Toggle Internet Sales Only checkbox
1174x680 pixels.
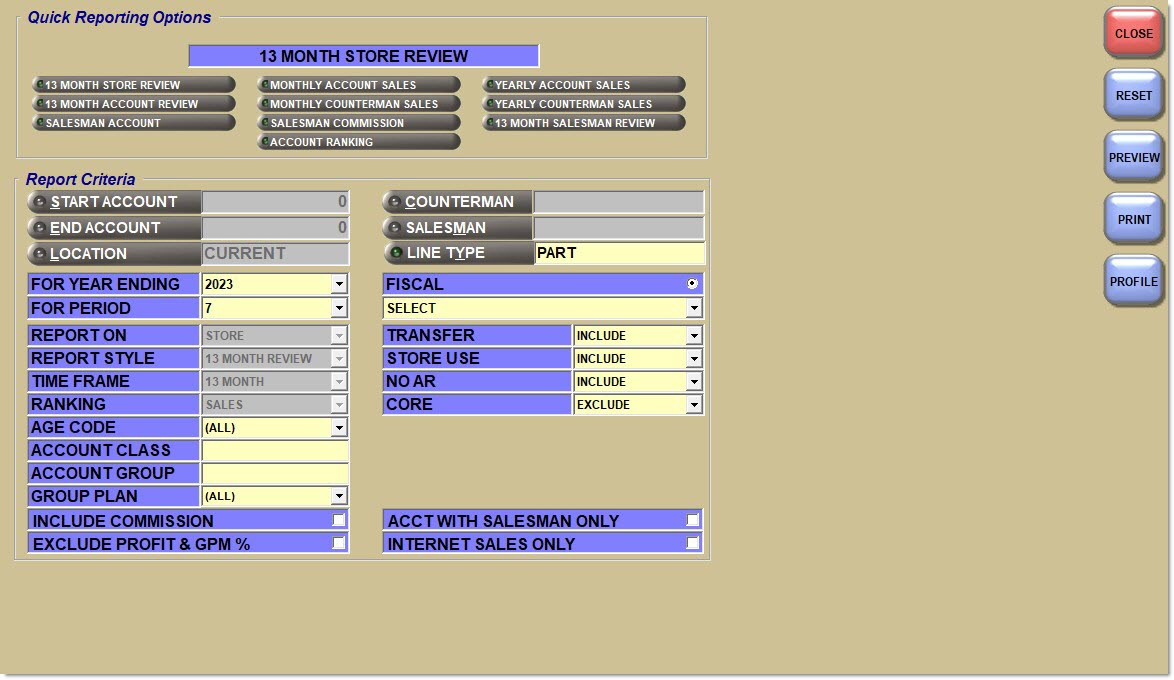coord(692,543)
